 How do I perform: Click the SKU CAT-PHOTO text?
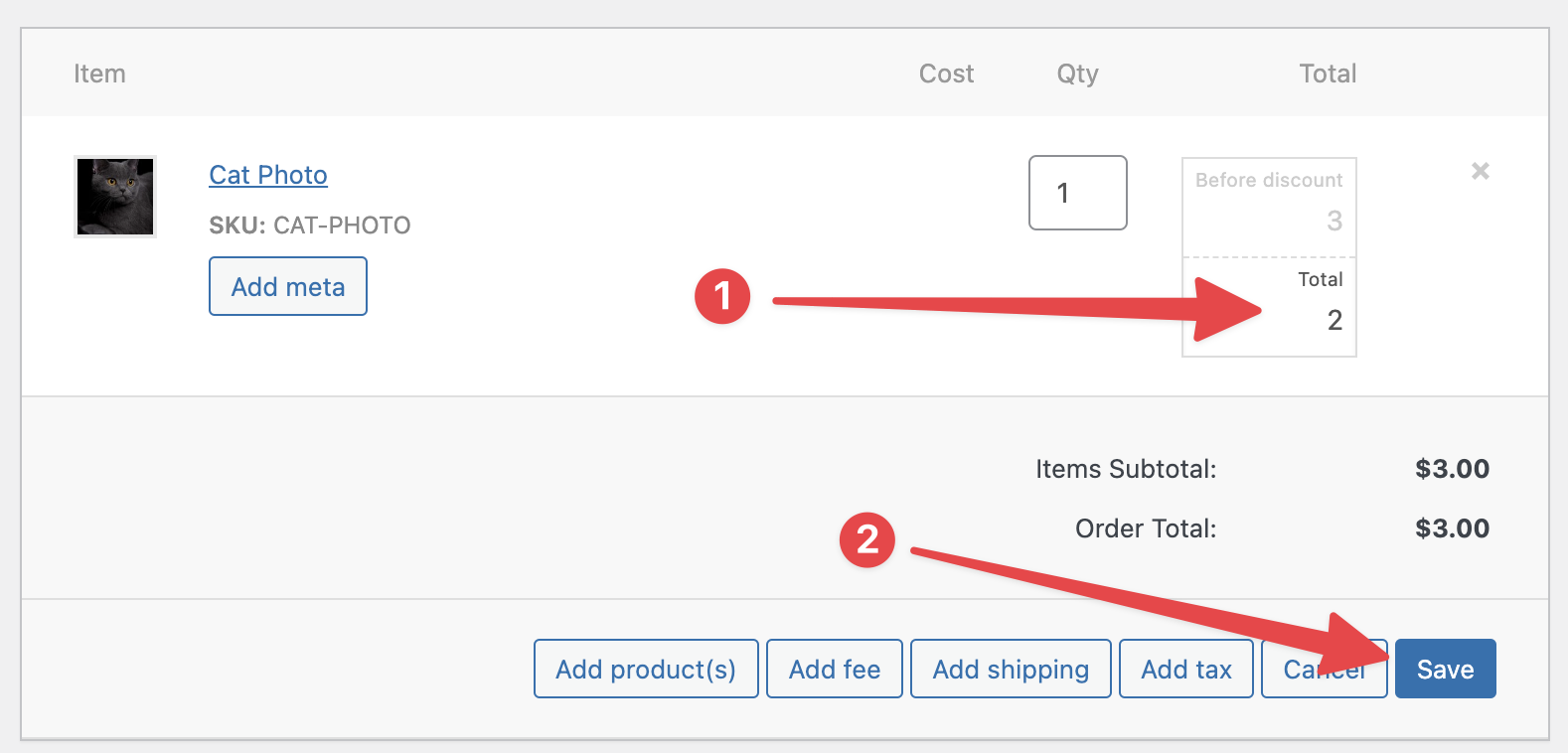(309, 226)
